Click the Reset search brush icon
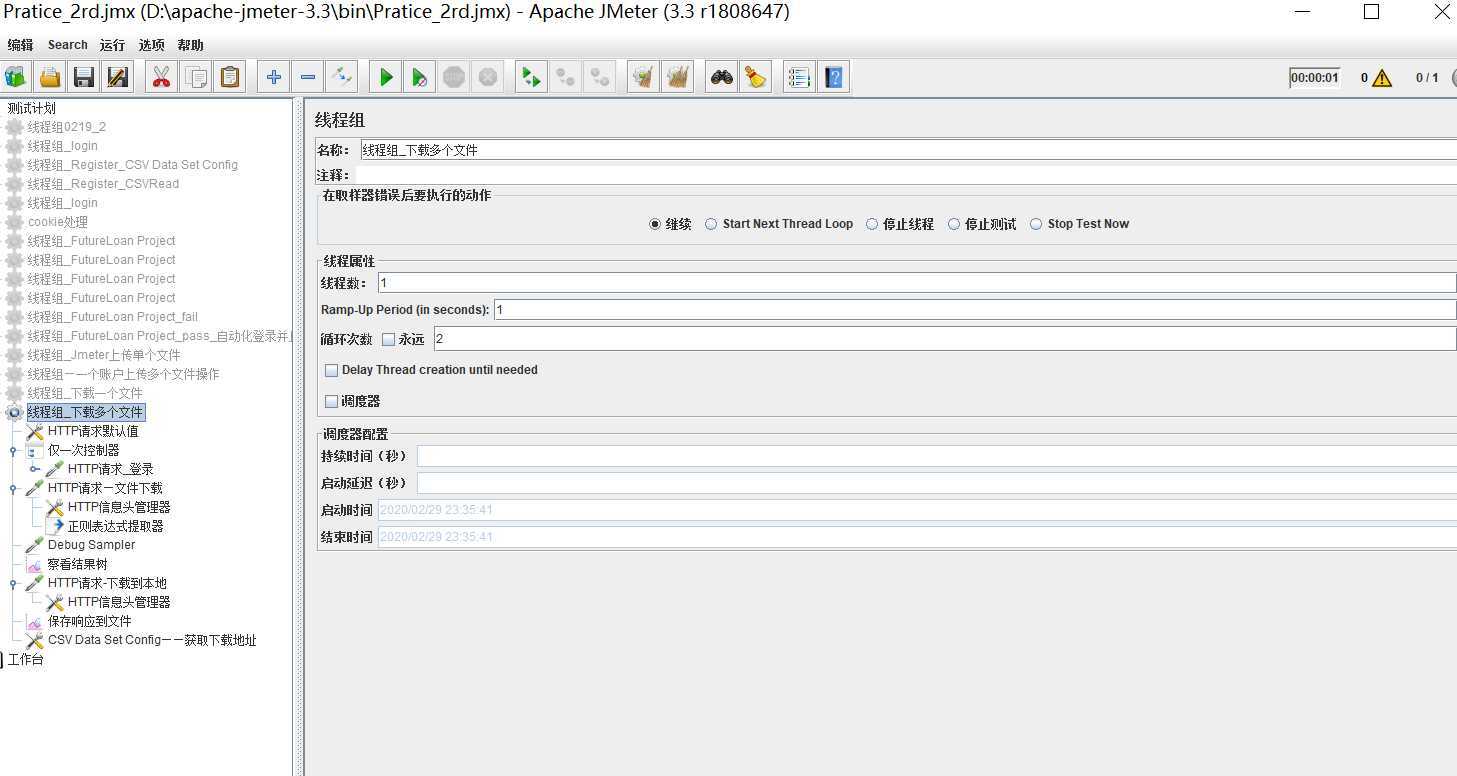 (755, 77)
